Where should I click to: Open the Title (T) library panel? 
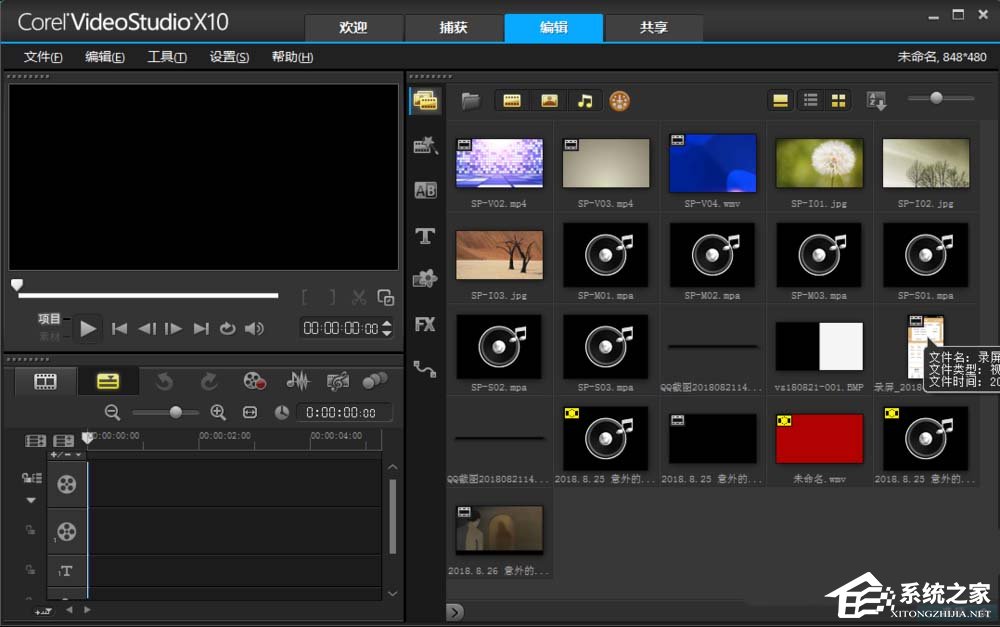(x=425, y=236)
